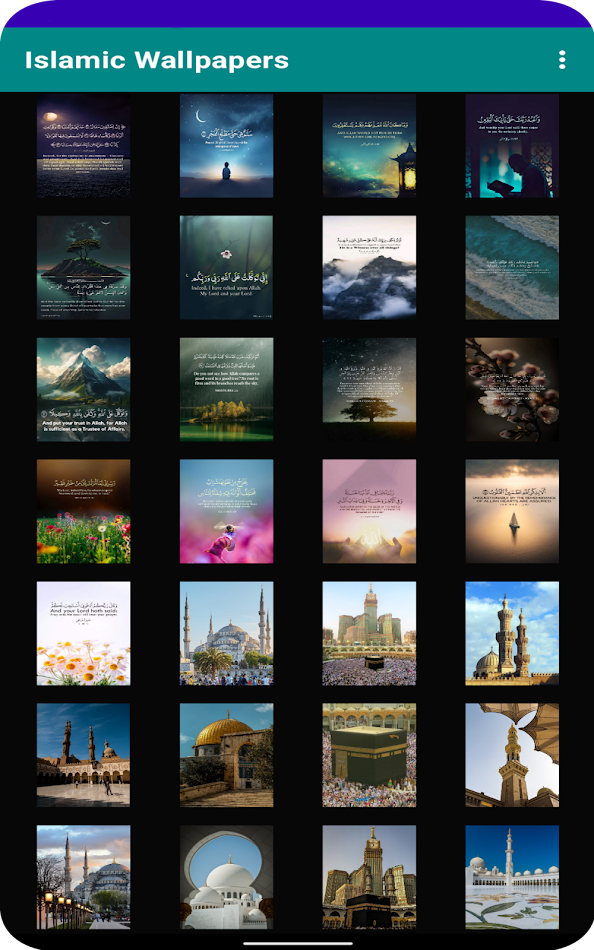The width and height of the screenshot is (594, 950).
Task: Open the cloudy mountain peaks wallpaper
Action: click(x=369, y=268)
